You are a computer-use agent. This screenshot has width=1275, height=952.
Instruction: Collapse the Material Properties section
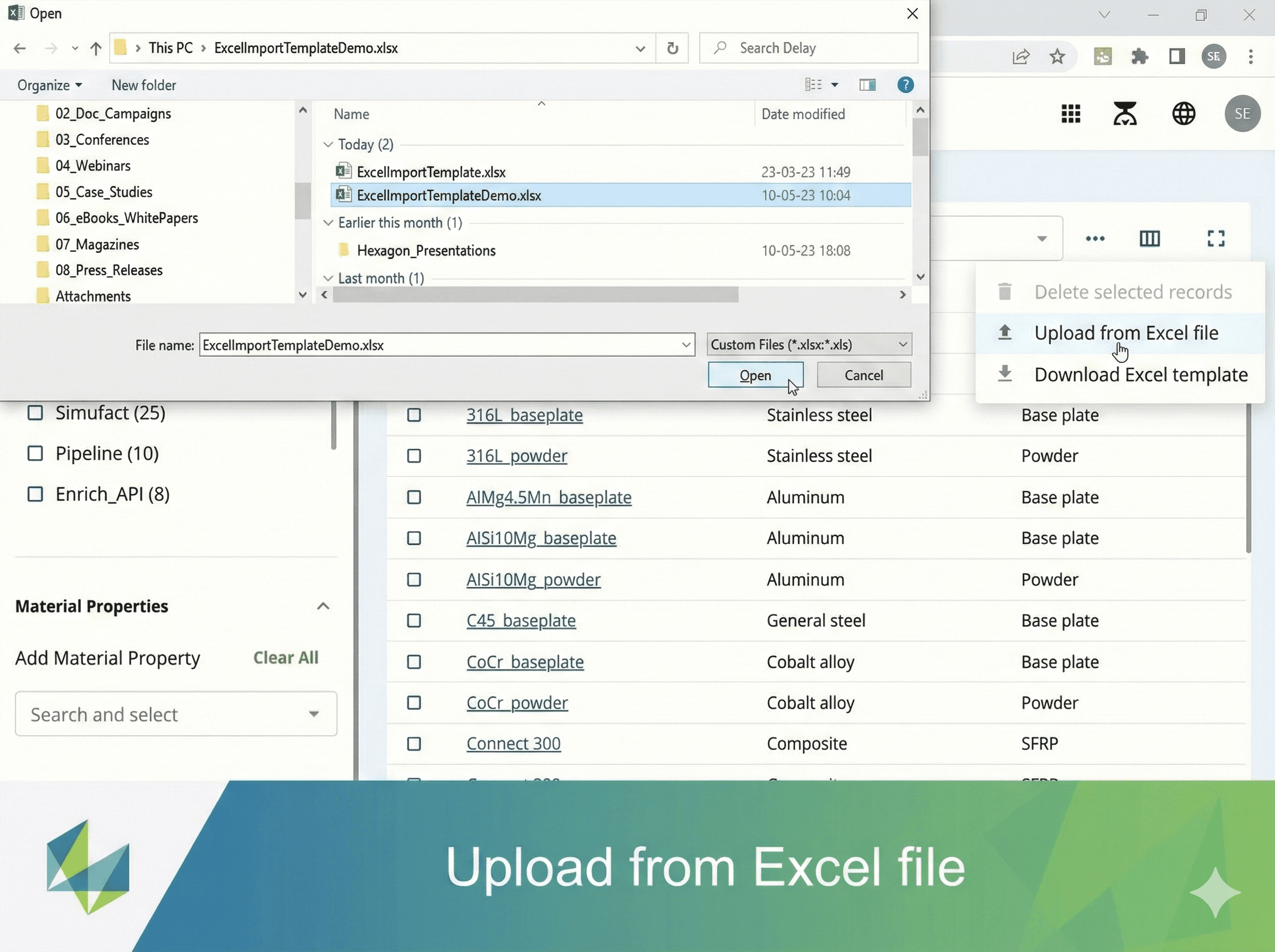323,606
